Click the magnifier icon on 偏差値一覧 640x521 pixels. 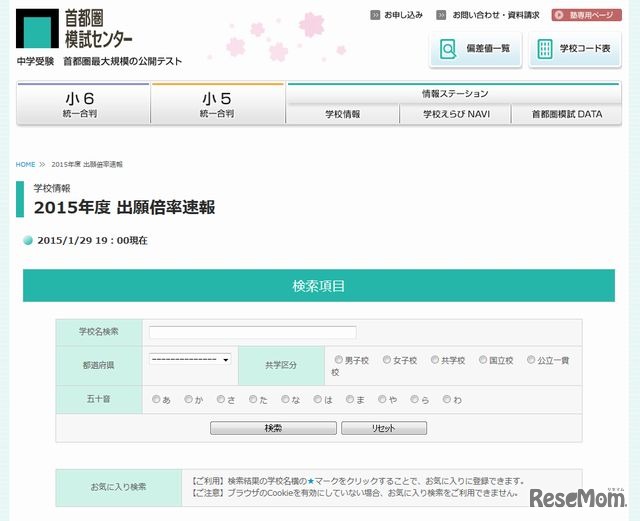(448, 49)
